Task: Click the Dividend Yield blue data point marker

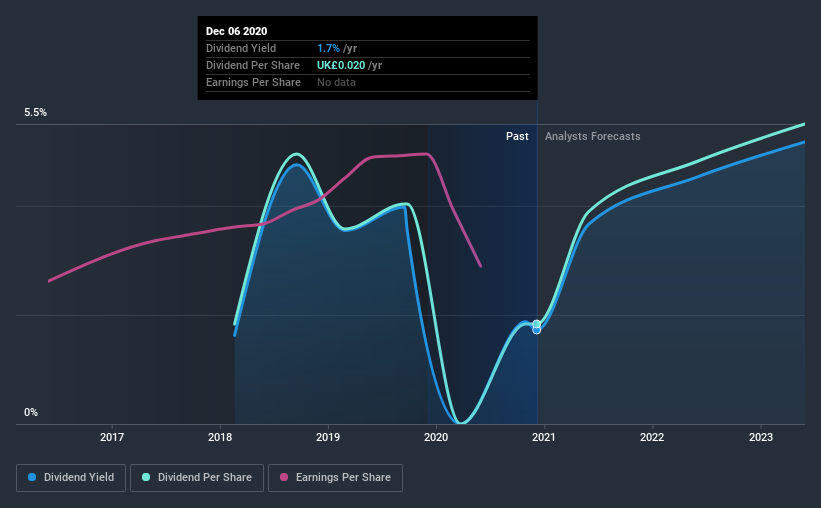Action: click(x=537, y=330)
